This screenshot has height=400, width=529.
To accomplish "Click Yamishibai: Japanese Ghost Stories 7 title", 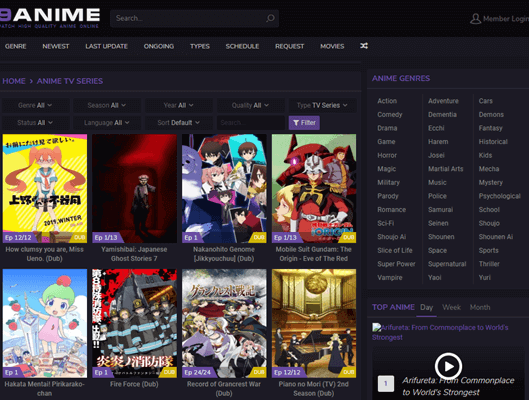I will 134,254.
